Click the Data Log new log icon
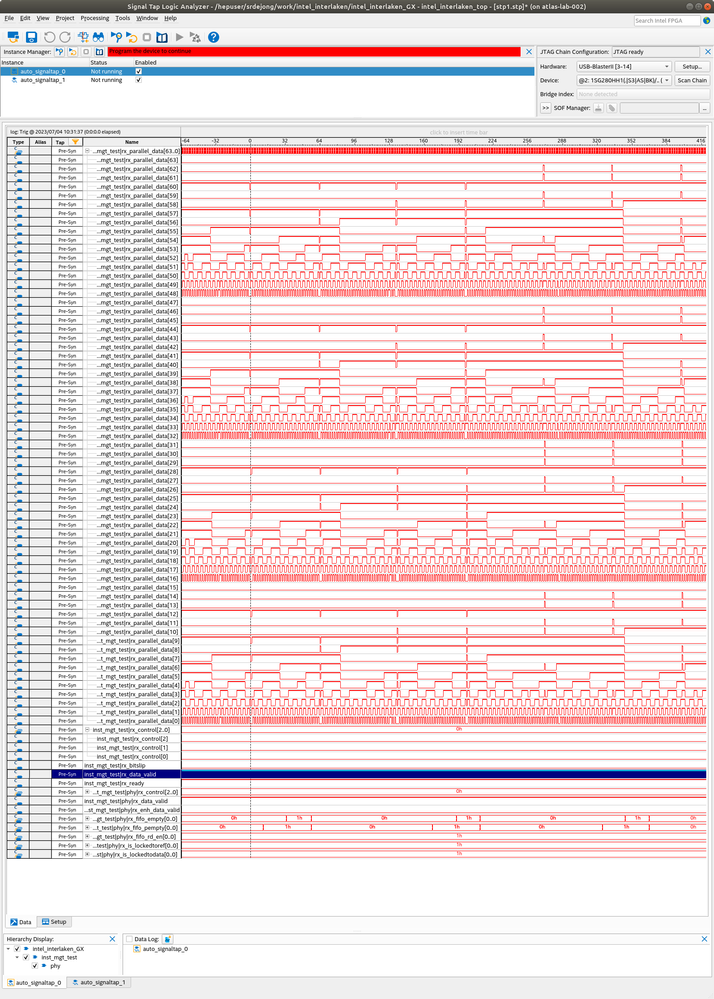This screenshot has width=714, height=999. click(168, 939)
